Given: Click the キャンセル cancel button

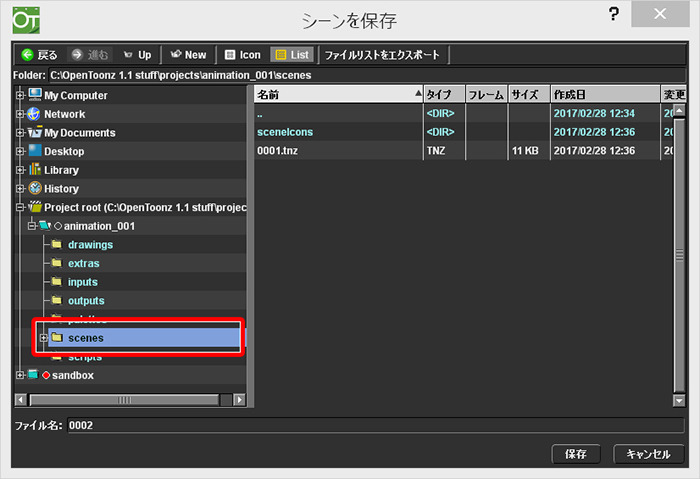Looking at the screenshot, I should pyautogui.click(x=648, y=454).
